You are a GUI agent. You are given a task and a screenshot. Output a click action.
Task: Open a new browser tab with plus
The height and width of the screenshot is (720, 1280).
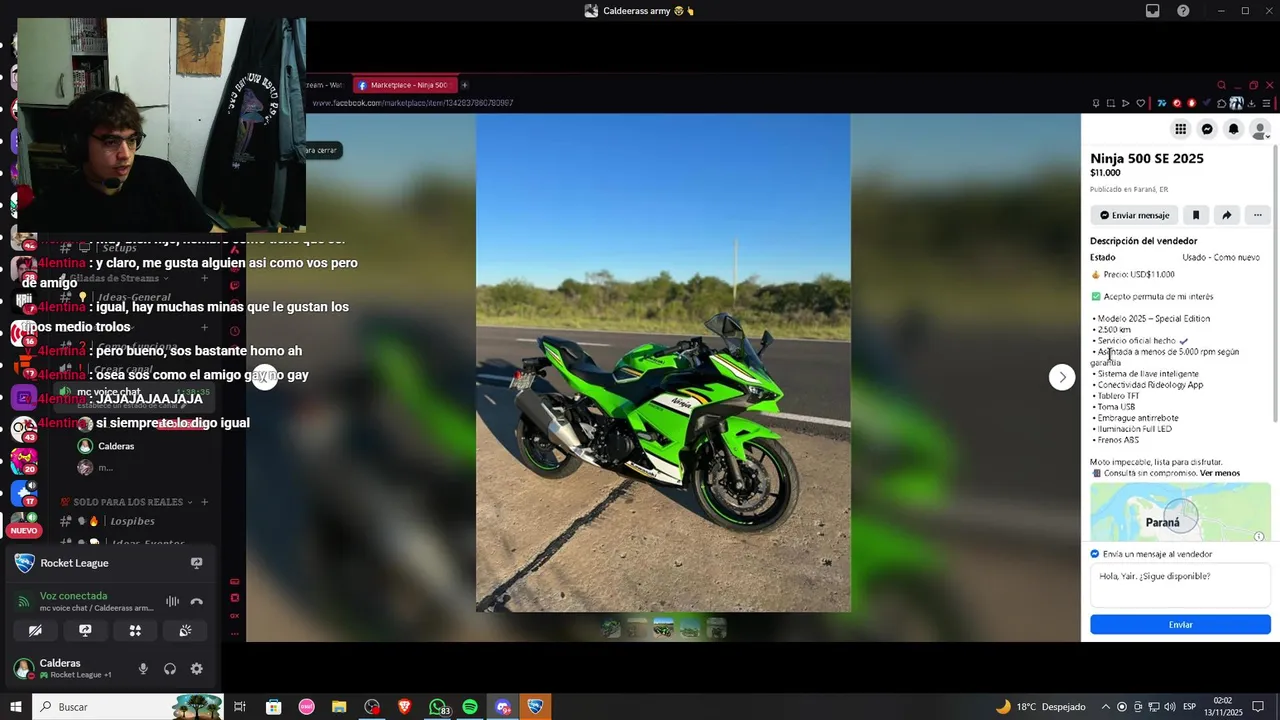tap(464, 85)
